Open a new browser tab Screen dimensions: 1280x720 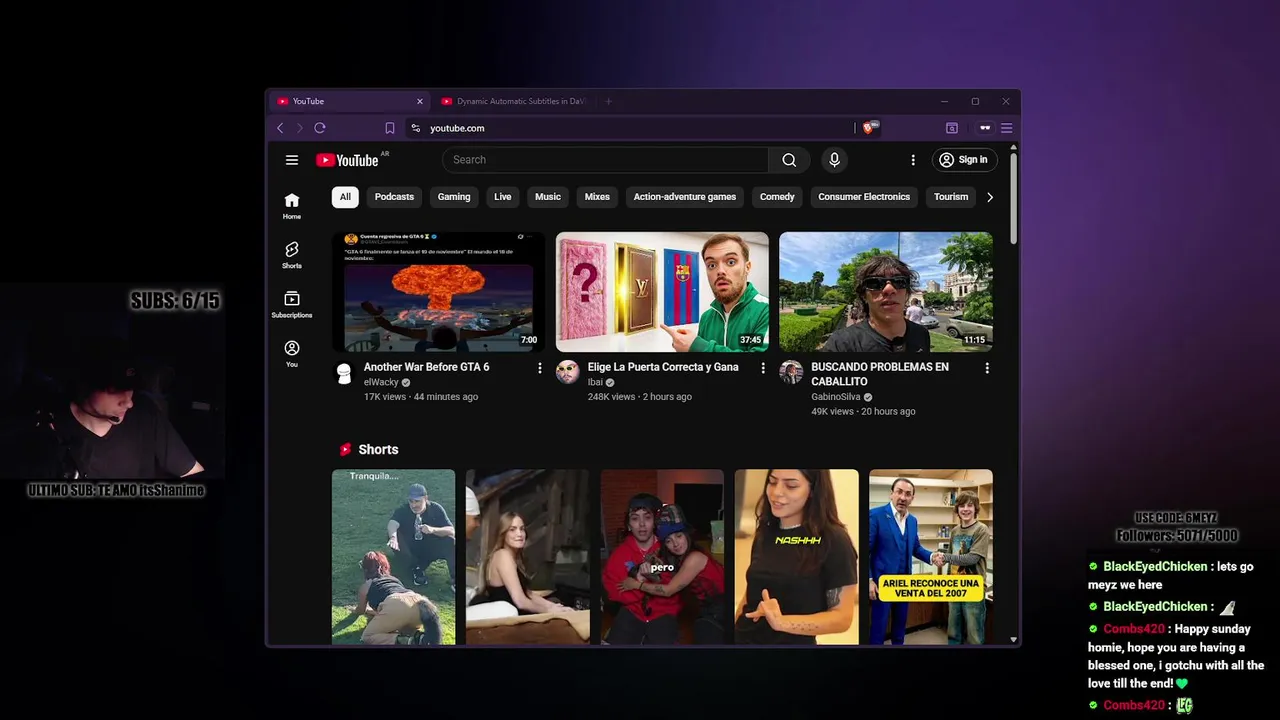[608, 101]
